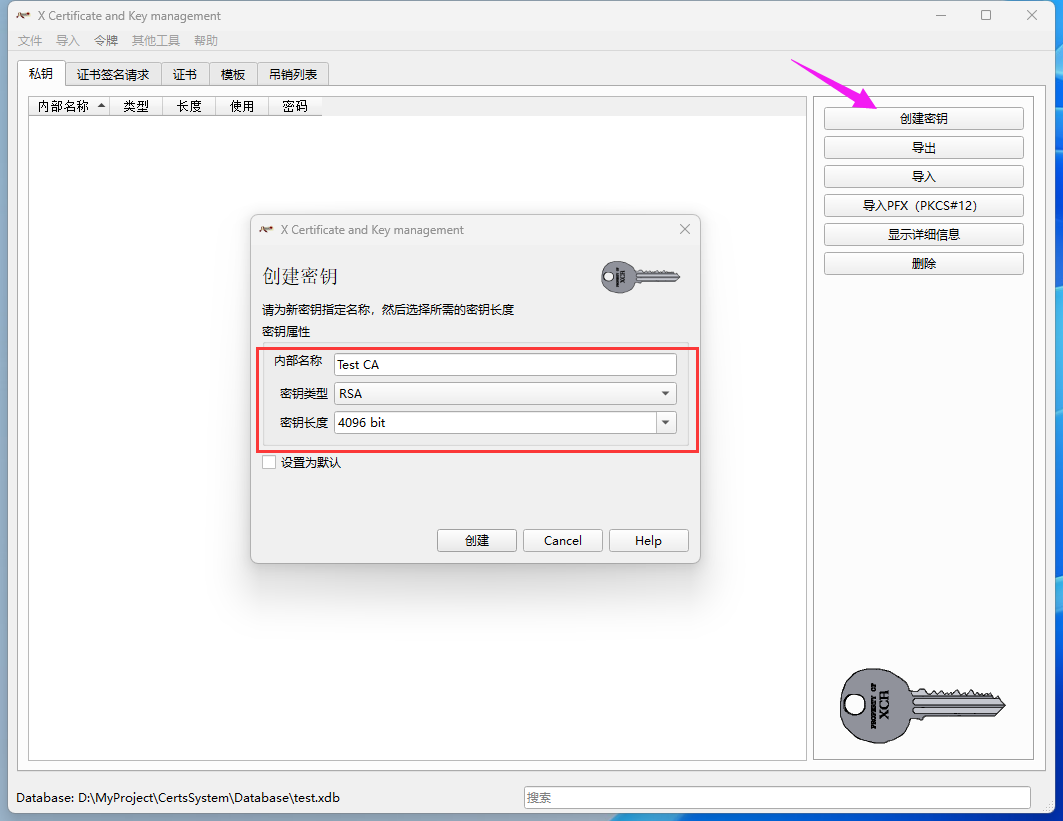Screen dimensions: 1063x821
Task: Enable the 设置为默认 checkbox
Action: tap(269, 462)
